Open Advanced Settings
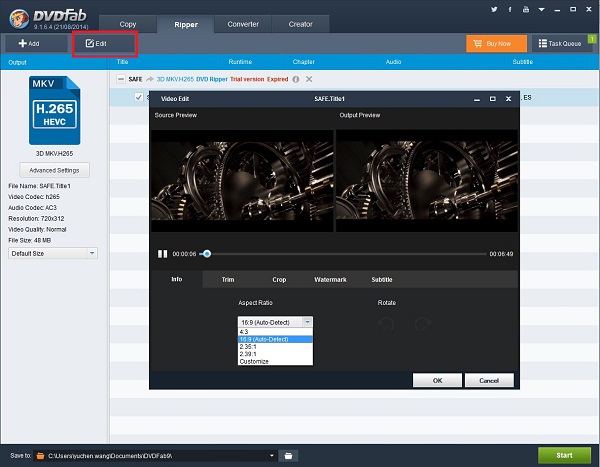 coord(54,170)
